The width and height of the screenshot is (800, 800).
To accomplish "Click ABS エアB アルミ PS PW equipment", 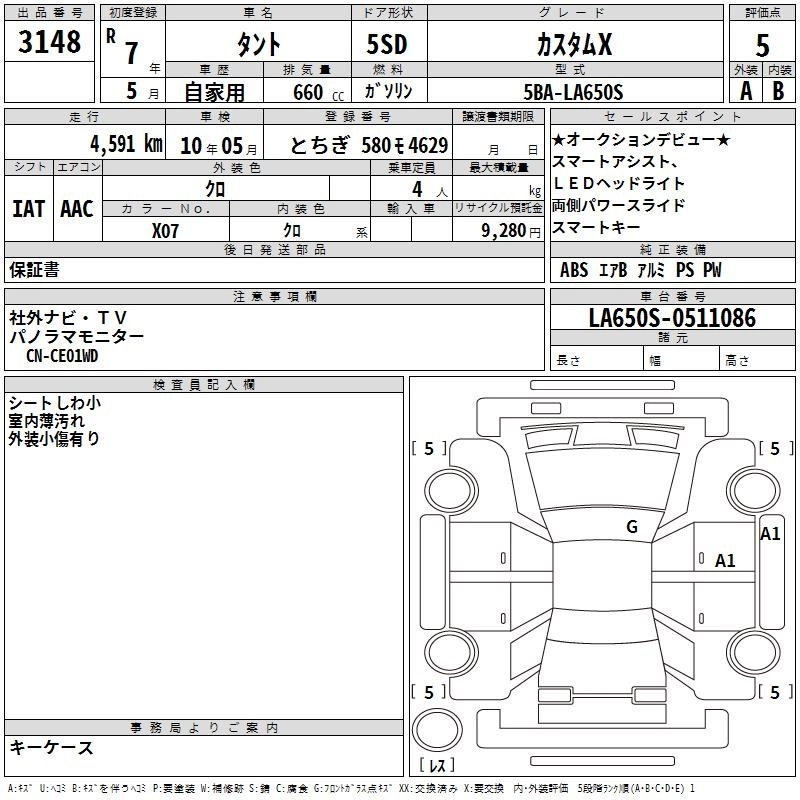I will (640, 270).
